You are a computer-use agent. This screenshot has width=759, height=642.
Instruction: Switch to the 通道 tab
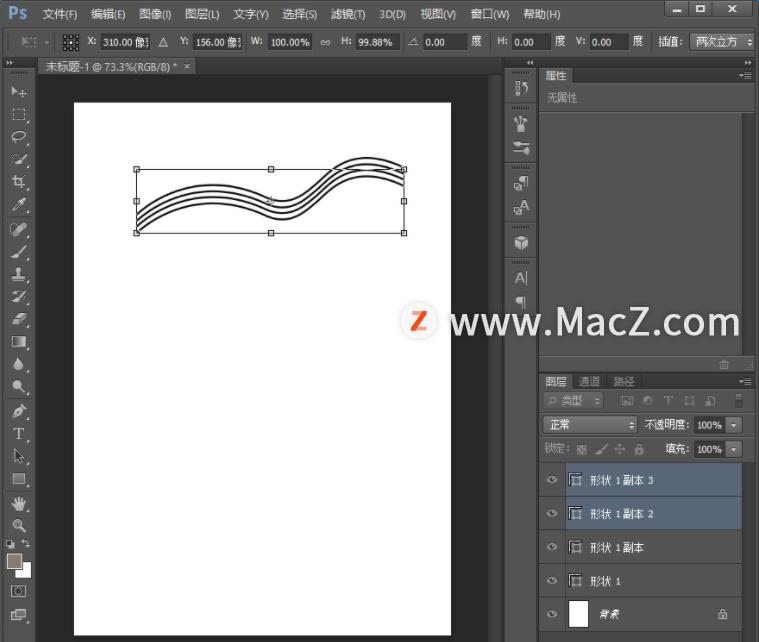(590, 381)
